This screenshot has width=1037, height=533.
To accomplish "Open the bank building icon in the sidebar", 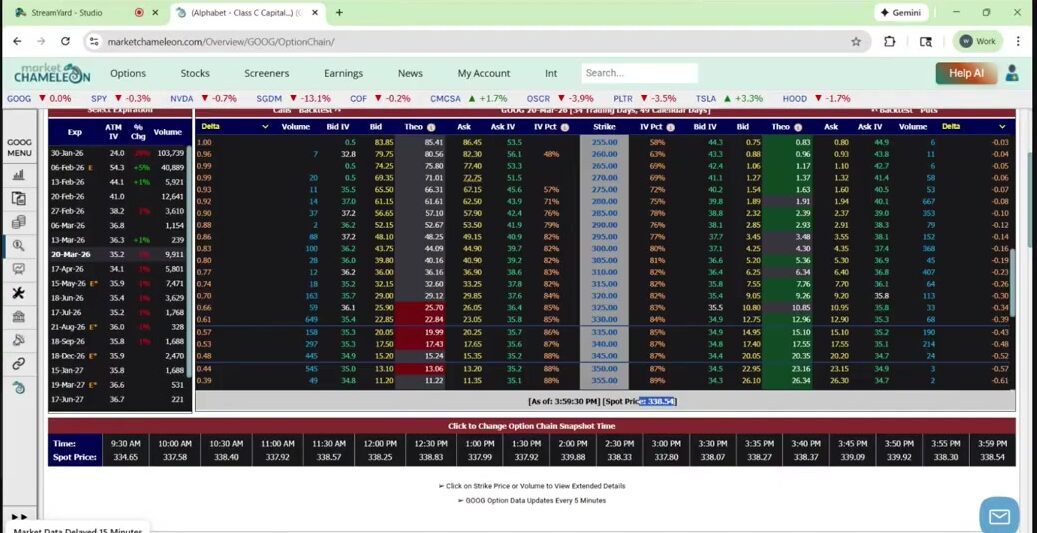I will pyautogui.click(x=19, y=317).
